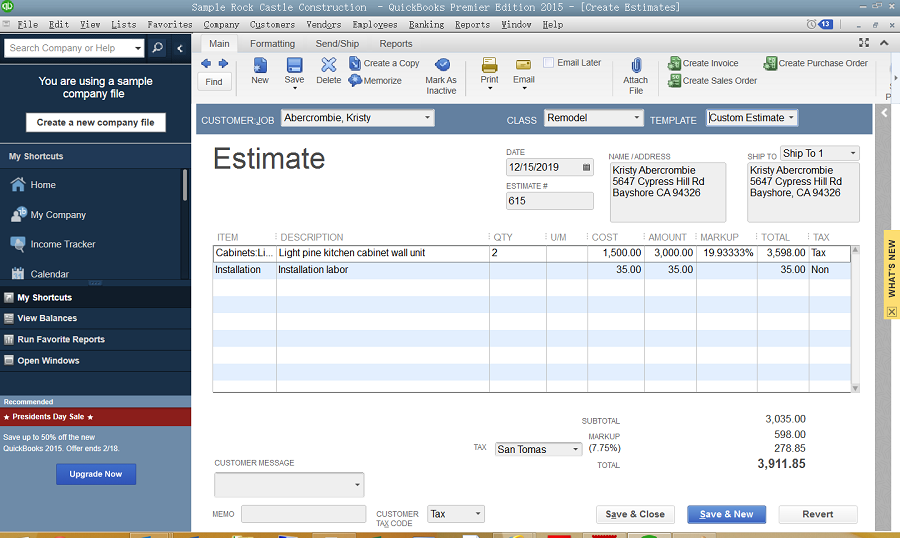Click Create a Copy icon
The height and width of the screenshot is (538, 900).
(355, 63)
